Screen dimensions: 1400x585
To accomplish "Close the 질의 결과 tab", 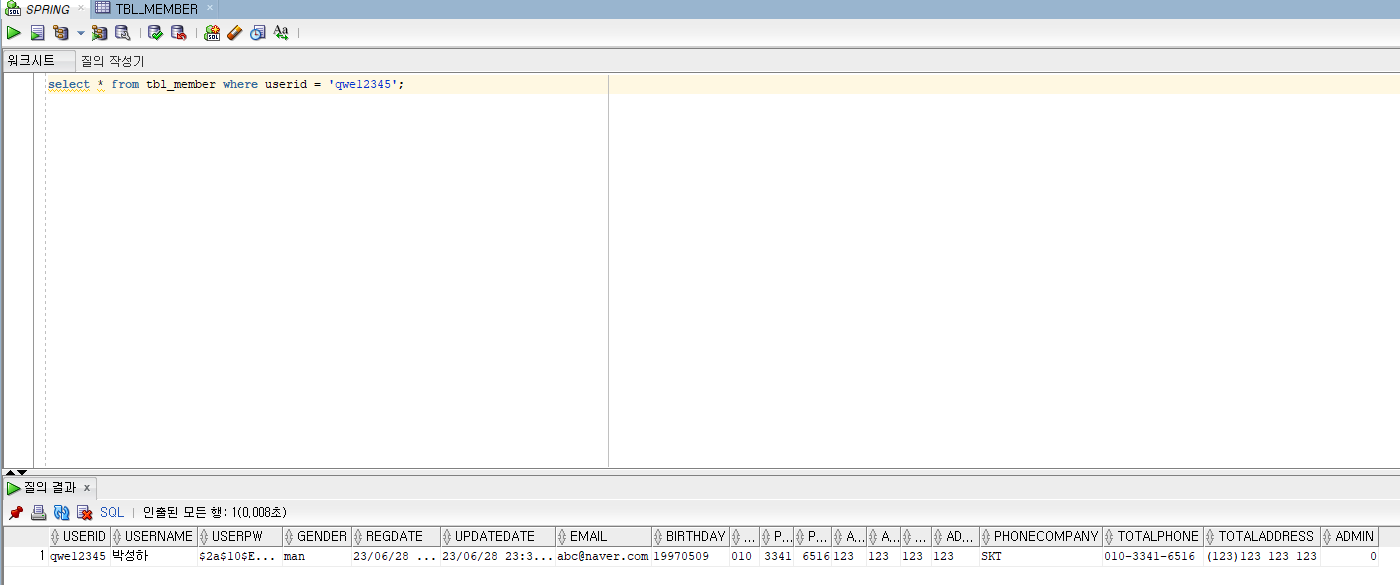I will pos(87,488).
